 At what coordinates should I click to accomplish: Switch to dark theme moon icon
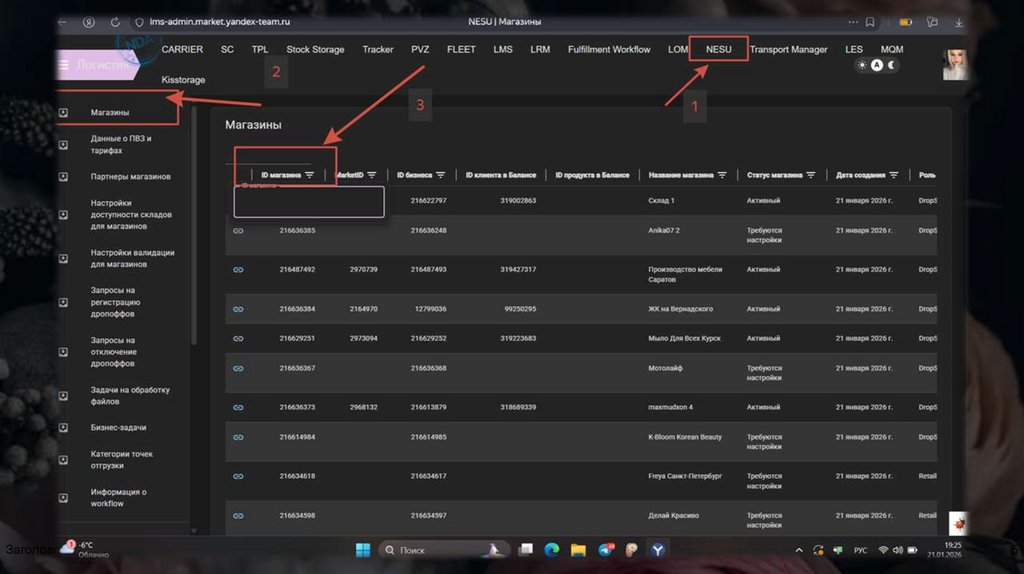(x=891, y=65)
